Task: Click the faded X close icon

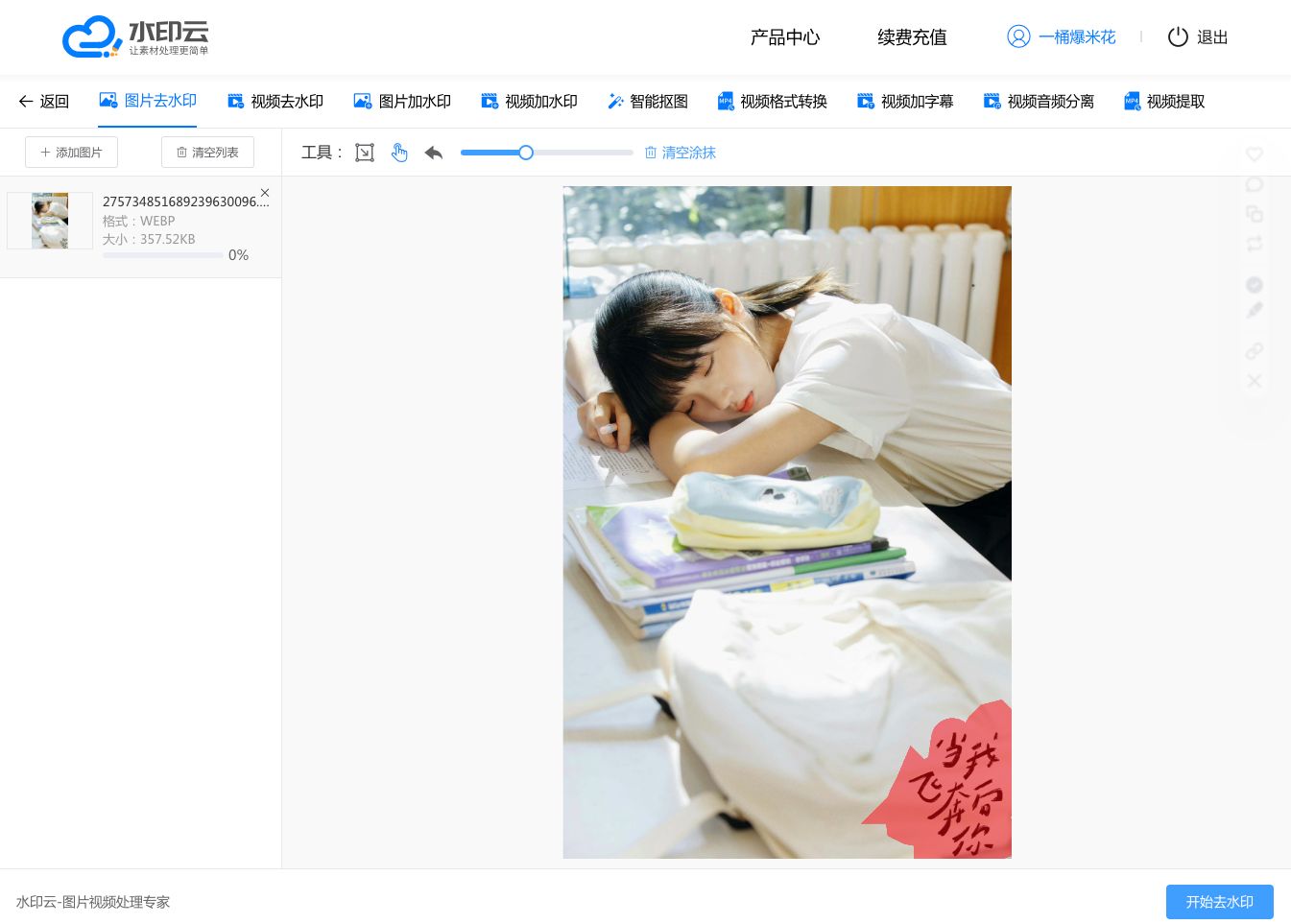Action: click(1255, 381)
